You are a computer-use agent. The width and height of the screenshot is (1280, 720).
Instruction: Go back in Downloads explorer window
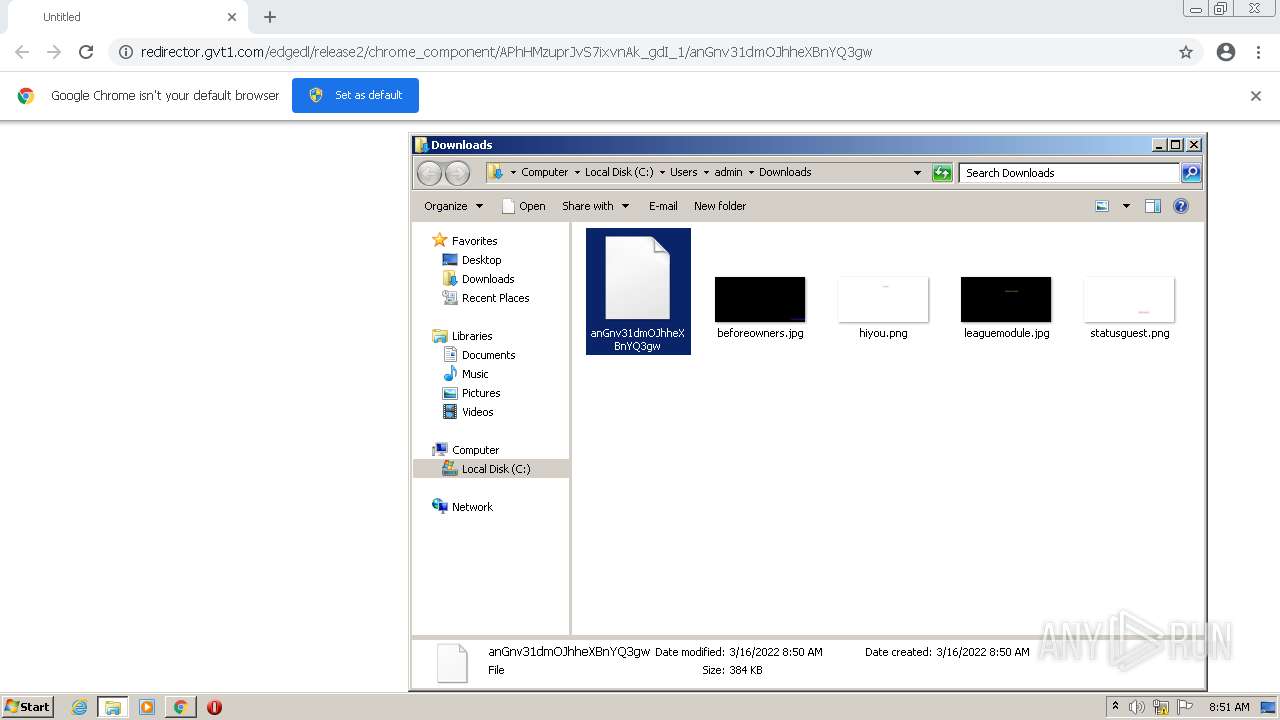[429, 173]
